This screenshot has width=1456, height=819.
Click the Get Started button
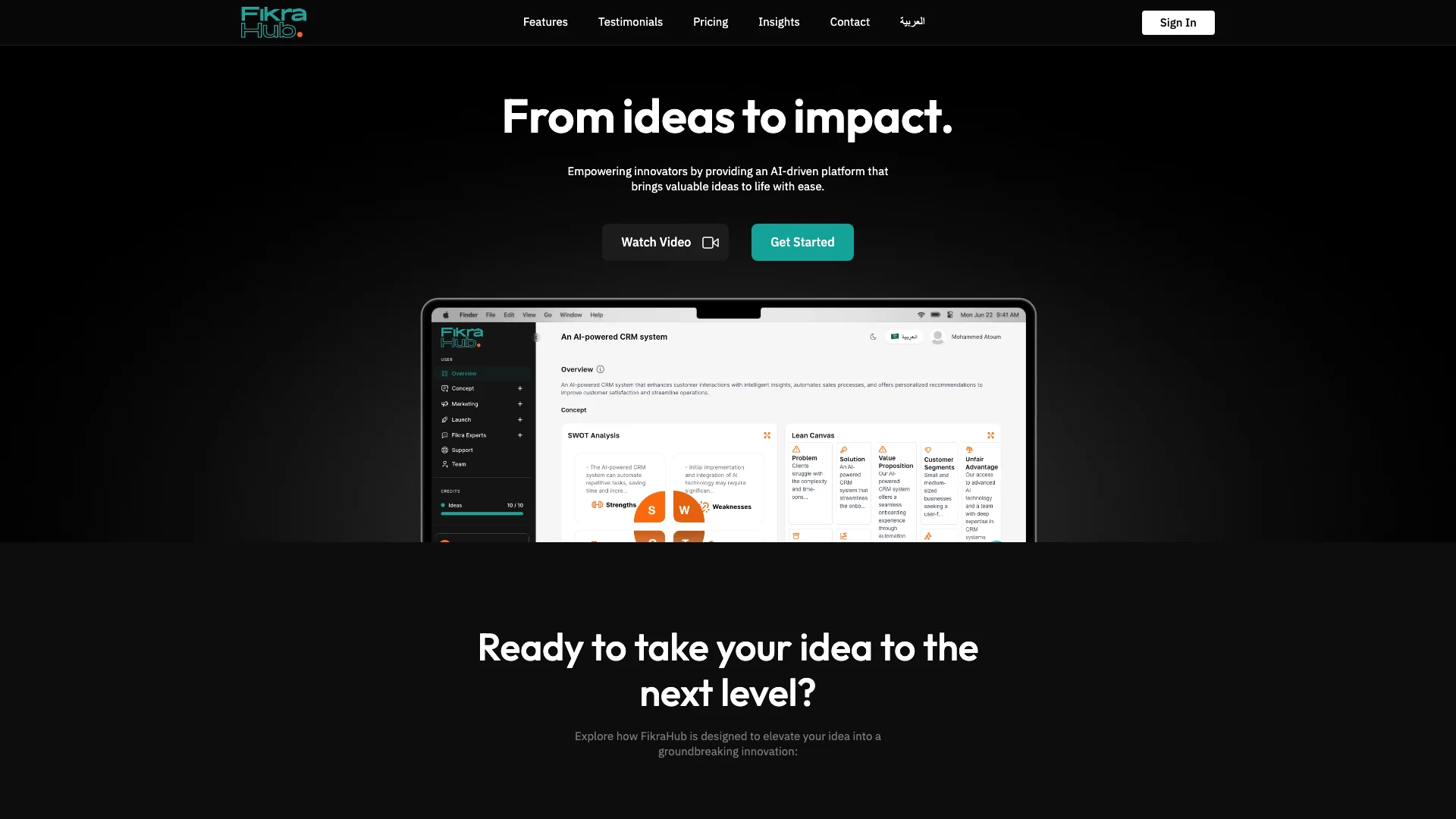[x=802, y=242]
